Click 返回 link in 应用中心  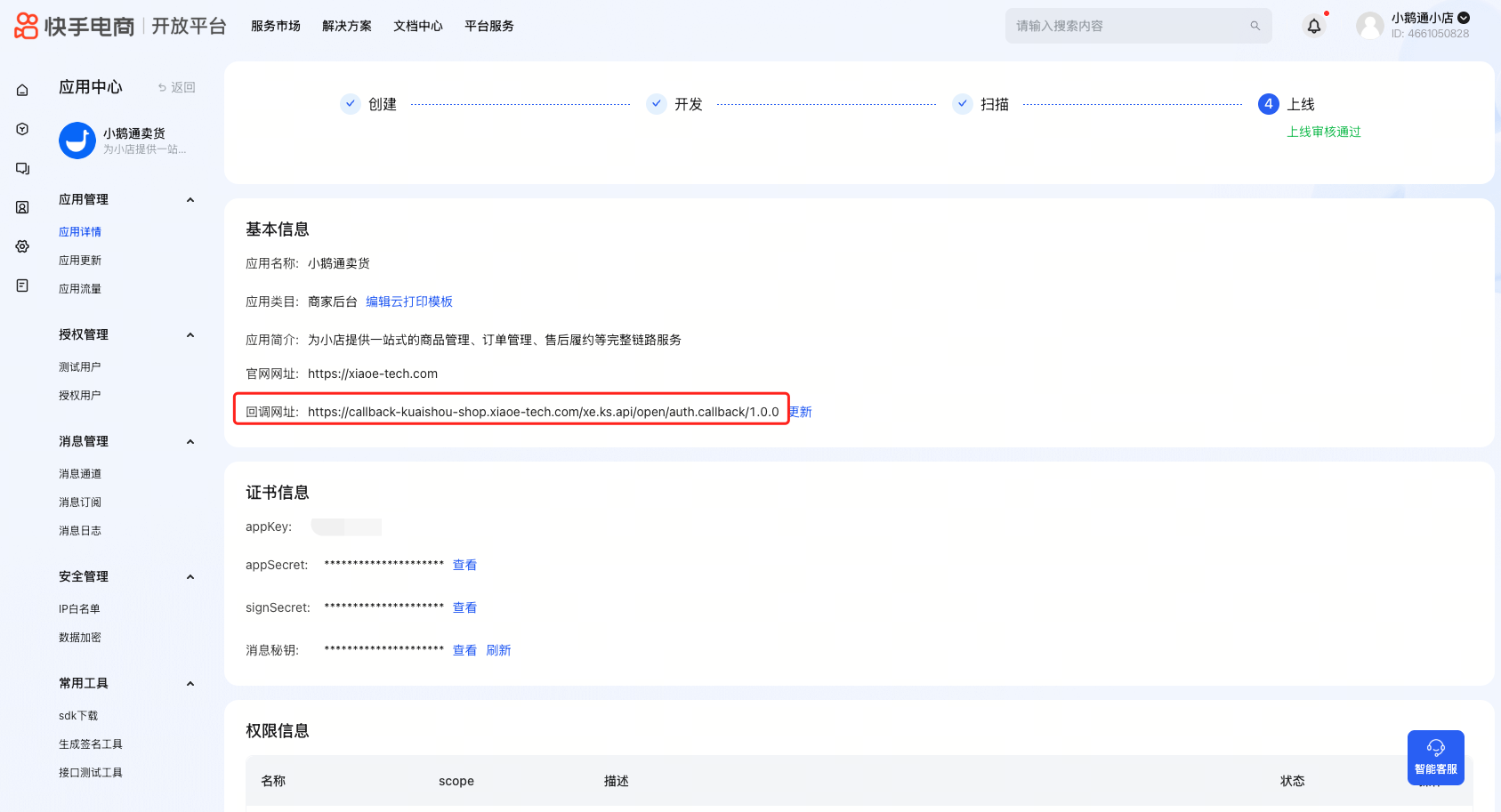pyautogui.click(x=176, y=87)
